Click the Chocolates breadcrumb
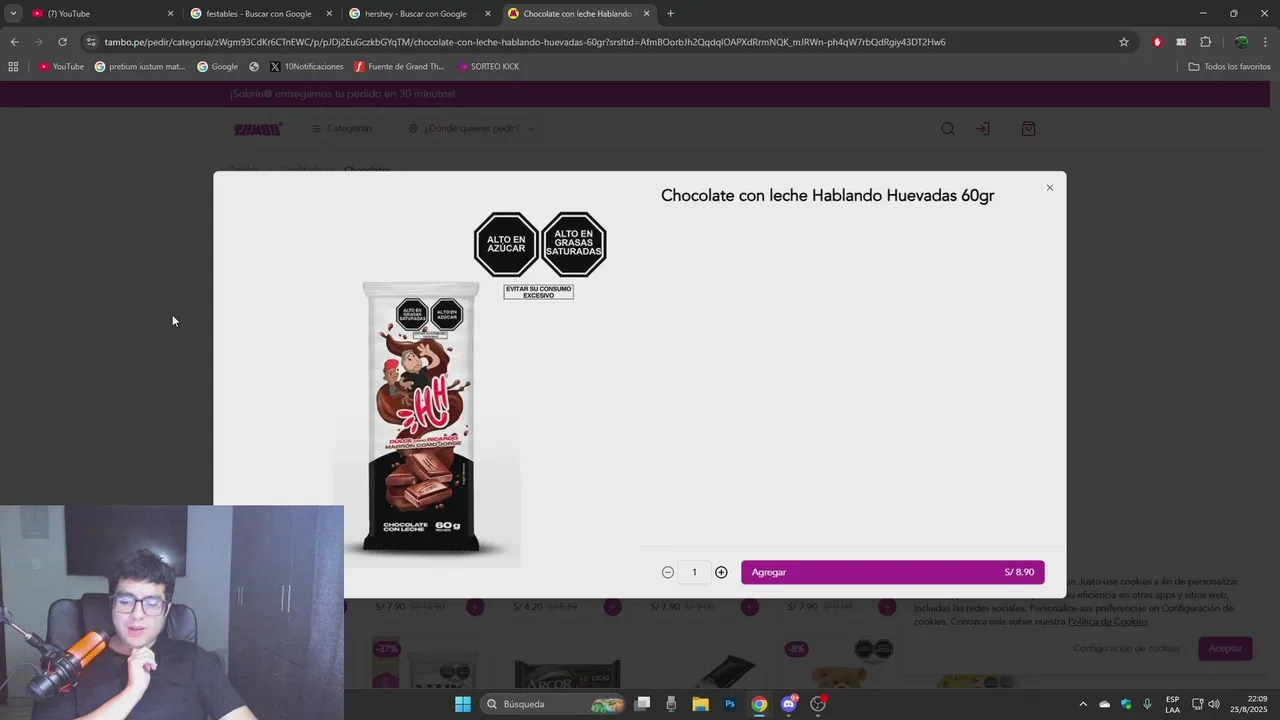Screen dimensions: 1280x720 tap(367, 170)
